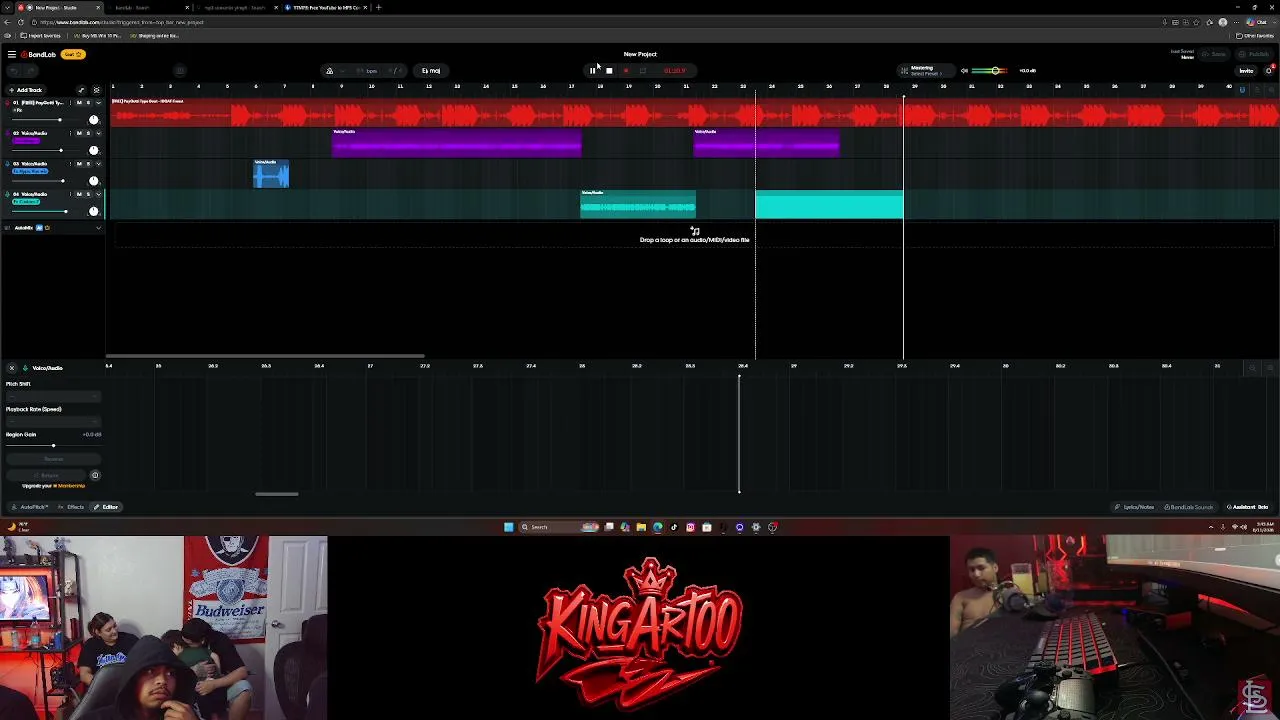The image size is (1280, 720).
Task: Solo track 02 Voice/Audio
Action: 89,133
